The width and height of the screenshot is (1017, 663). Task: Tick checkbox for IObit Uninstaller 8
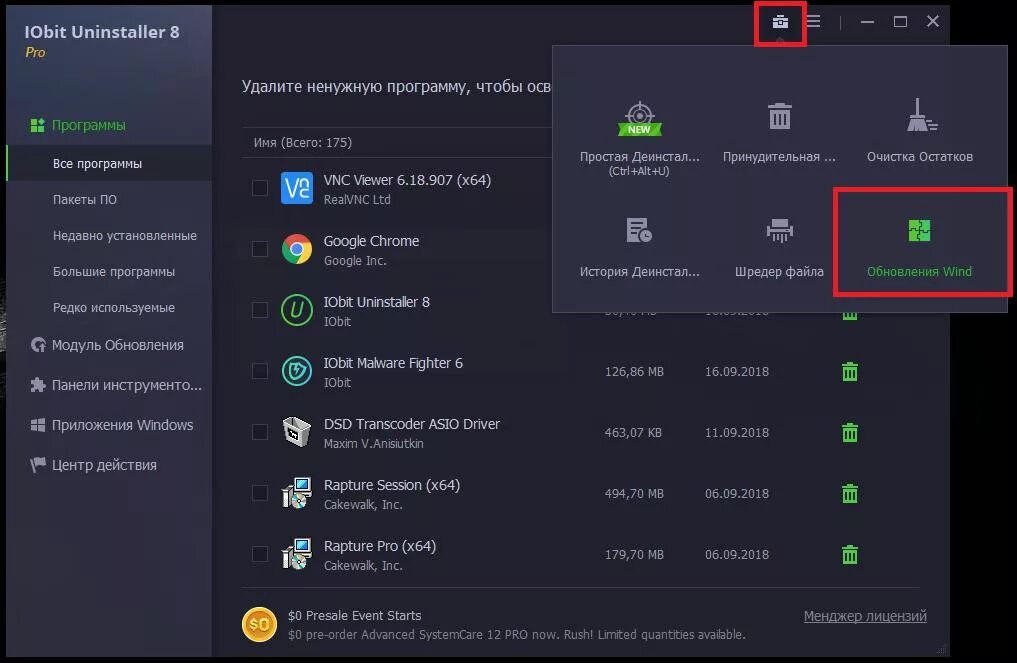point(260,310)
